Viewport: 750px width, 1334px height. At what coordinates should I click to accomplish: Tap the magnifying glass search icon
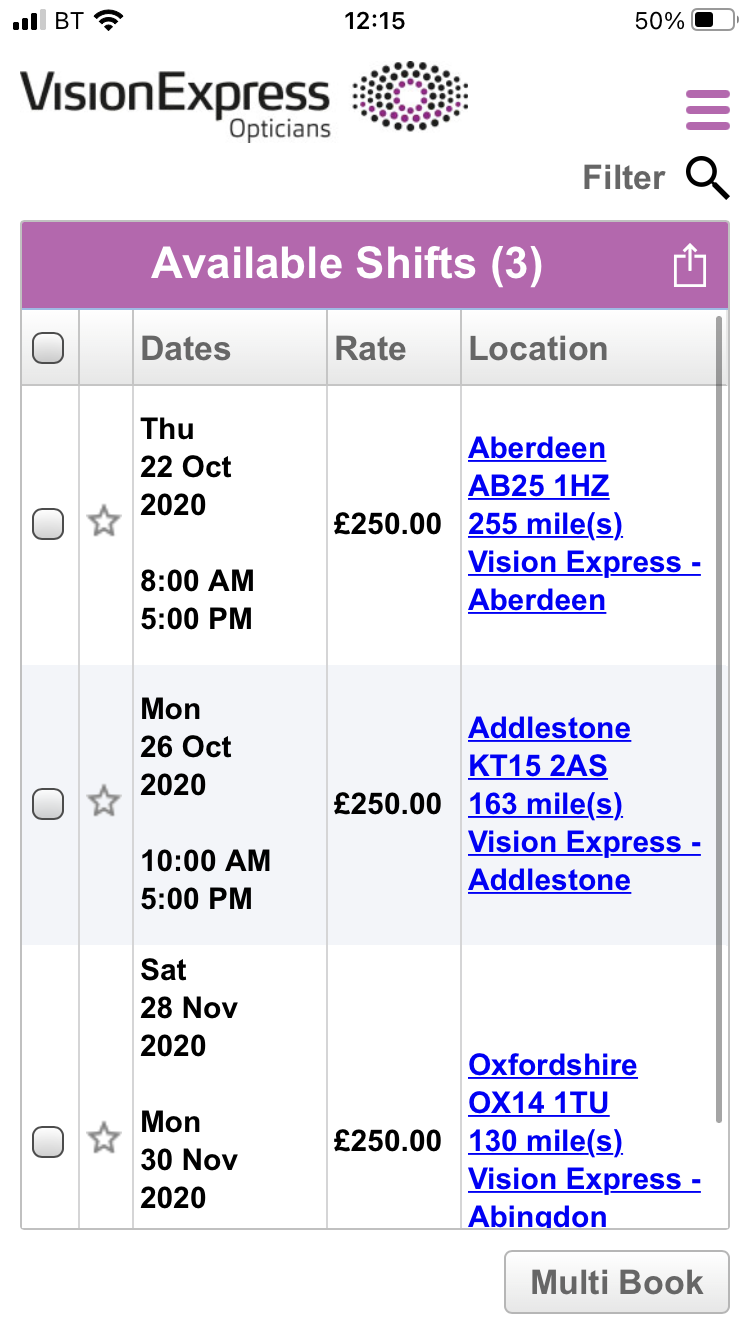(x=707, y=178)
